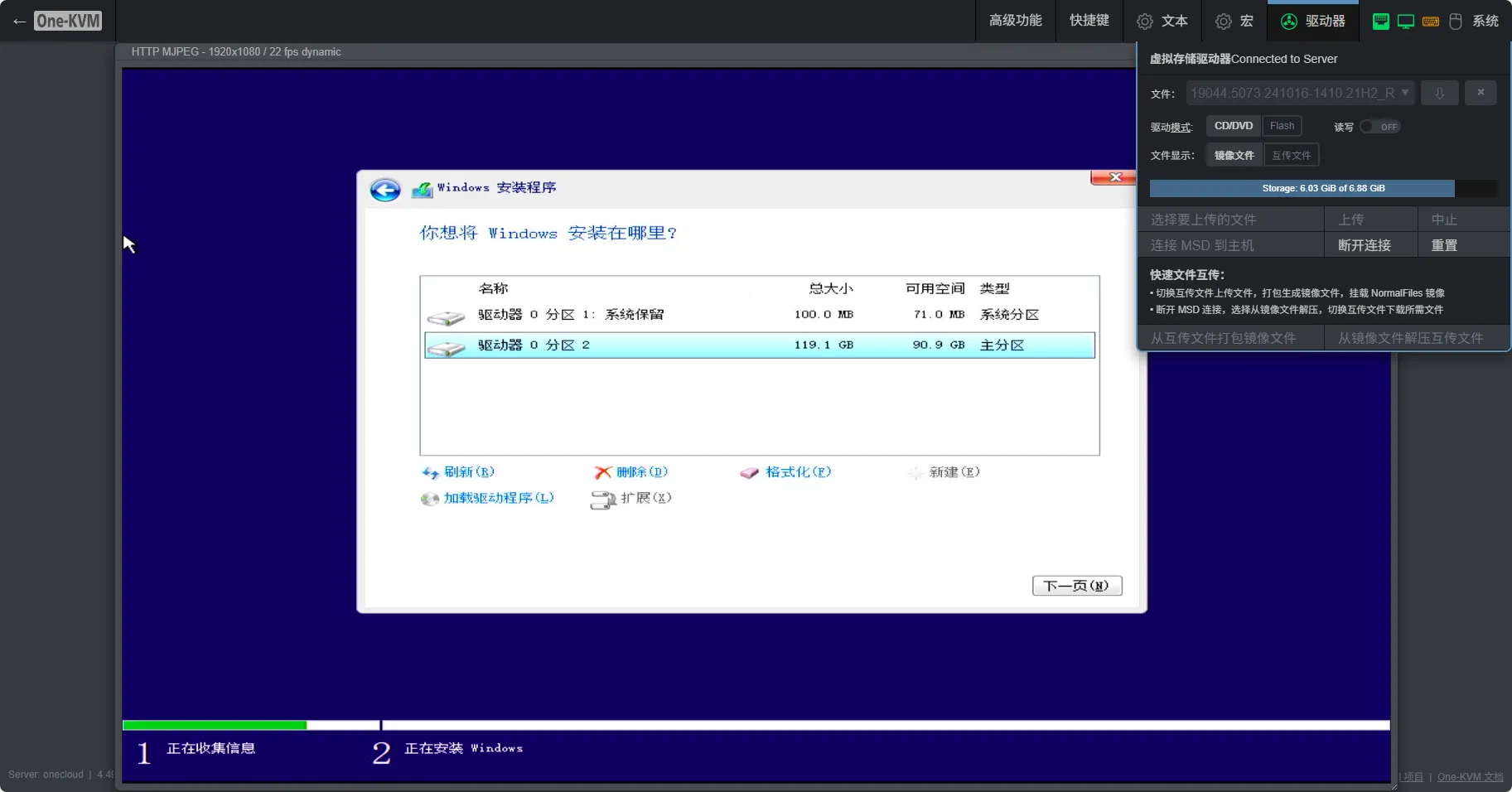This screenshot has width=1512, height=792.
Task: Click 选择要上传的文件 button
Action: (x=1230, y=220)
